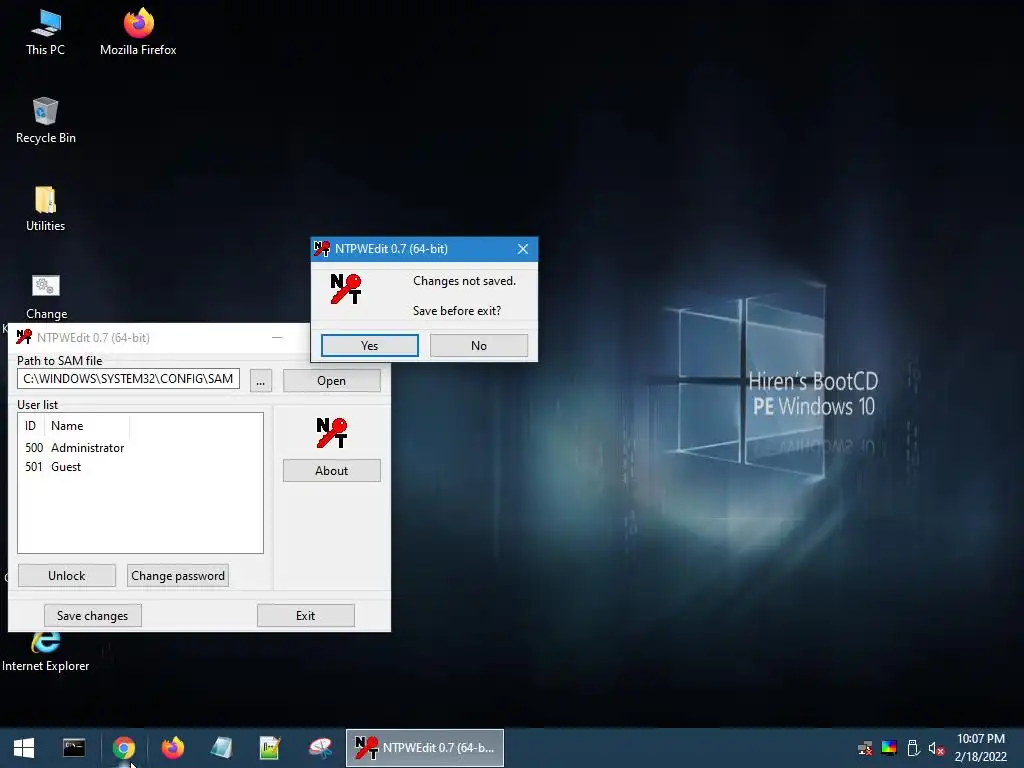Click the NTPWEdit main window title icon

point(24,337)
